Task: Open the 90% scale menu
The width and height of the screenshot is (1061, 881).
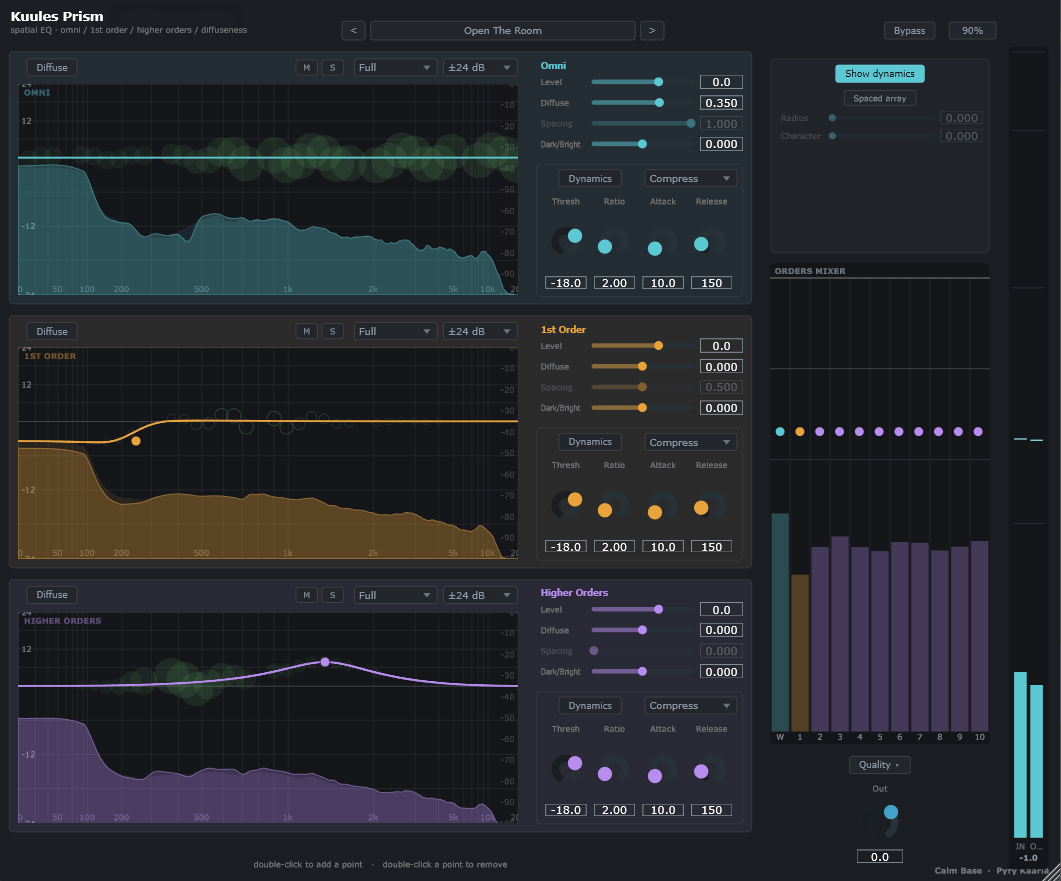Action: pos(972,30)
